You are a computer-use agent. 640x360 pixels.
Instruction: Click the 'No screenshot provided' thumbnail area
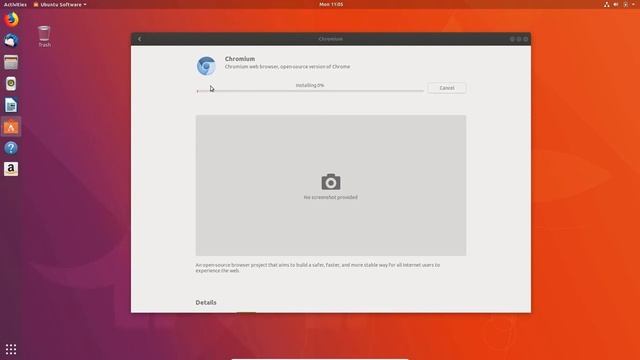331,185
